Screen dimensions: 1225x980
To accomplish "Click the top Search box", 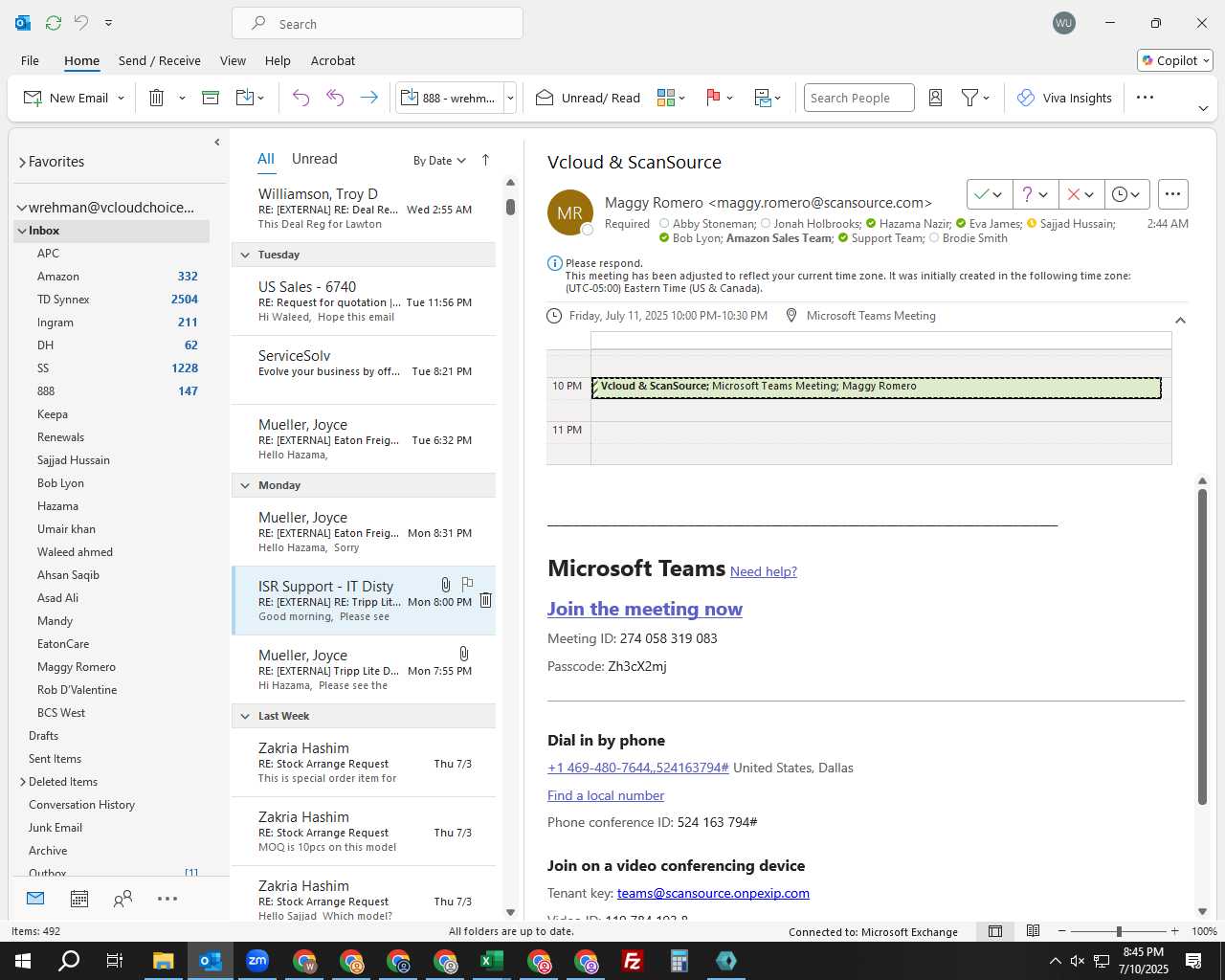I will point(377,23).
